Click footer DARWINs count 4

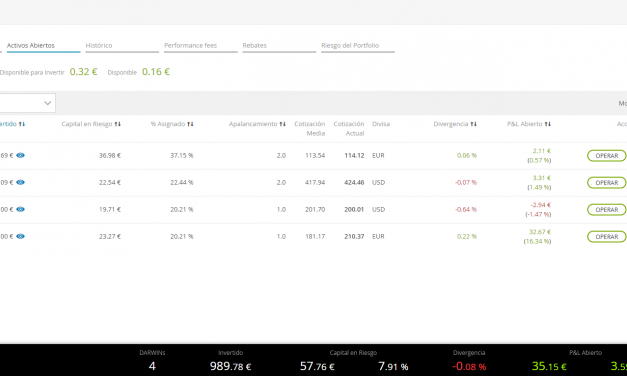152,366
